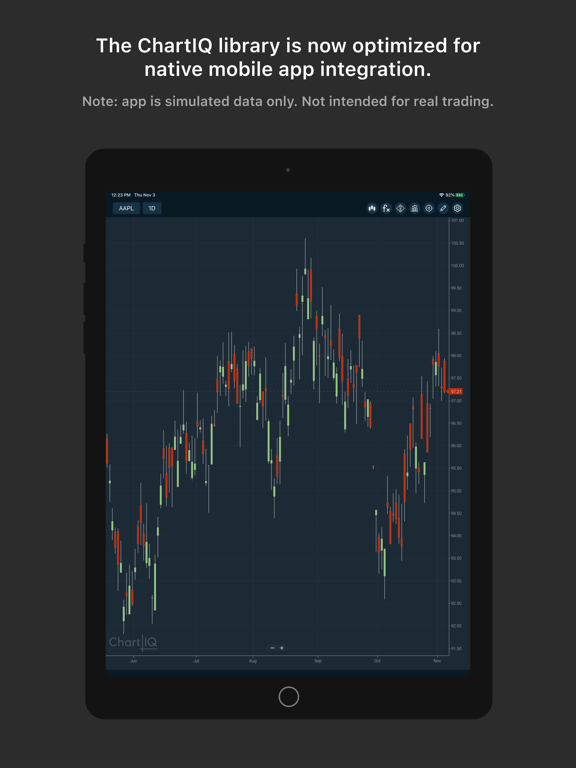Viewport: 576px width, 768px height.
Task: Select the pencil drawing tool icon
Action: (443, 208)
